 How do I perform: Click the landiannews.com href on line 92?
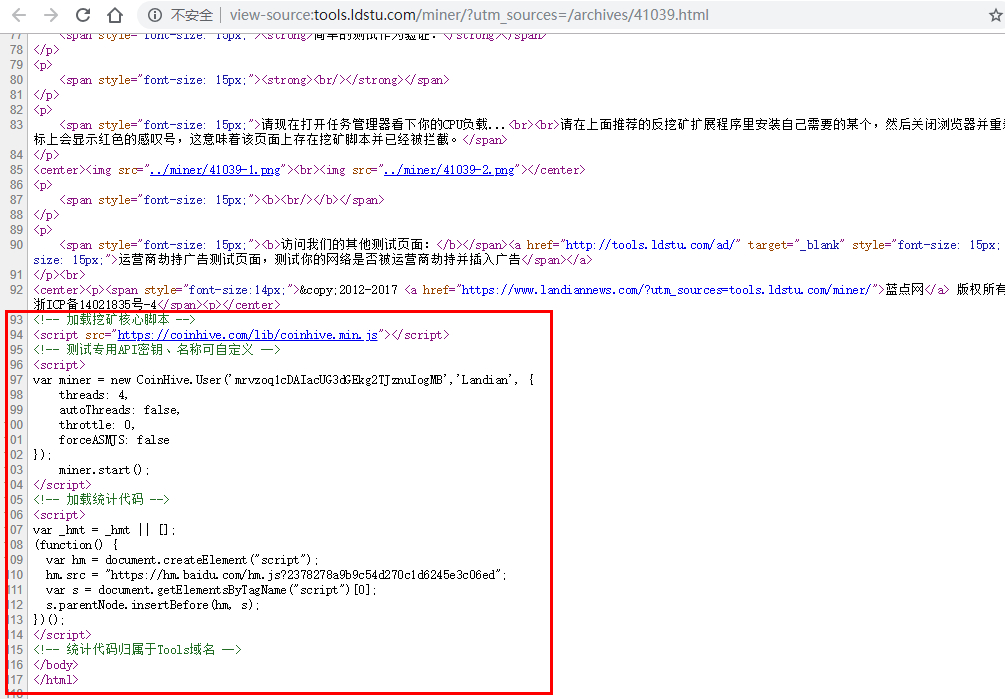click(668, 290)
